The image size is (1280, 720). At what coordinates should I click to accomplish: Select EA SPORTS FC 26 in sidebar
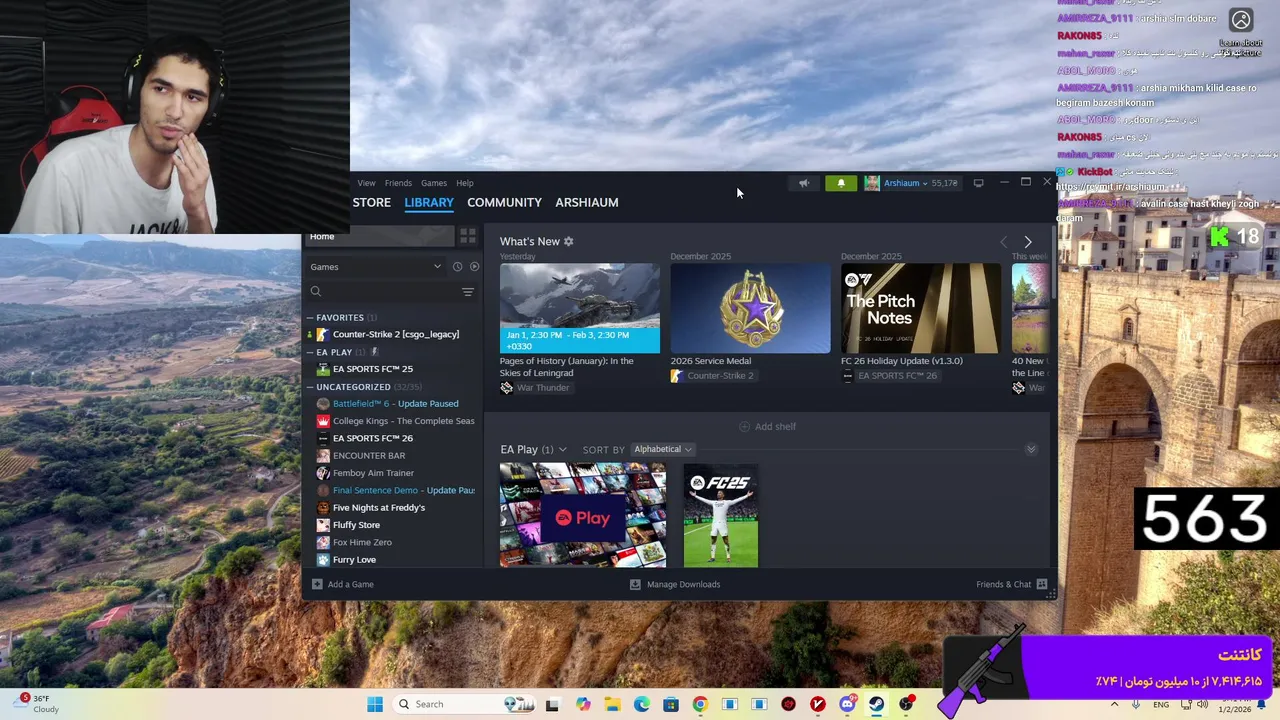[x=372, y=438]
